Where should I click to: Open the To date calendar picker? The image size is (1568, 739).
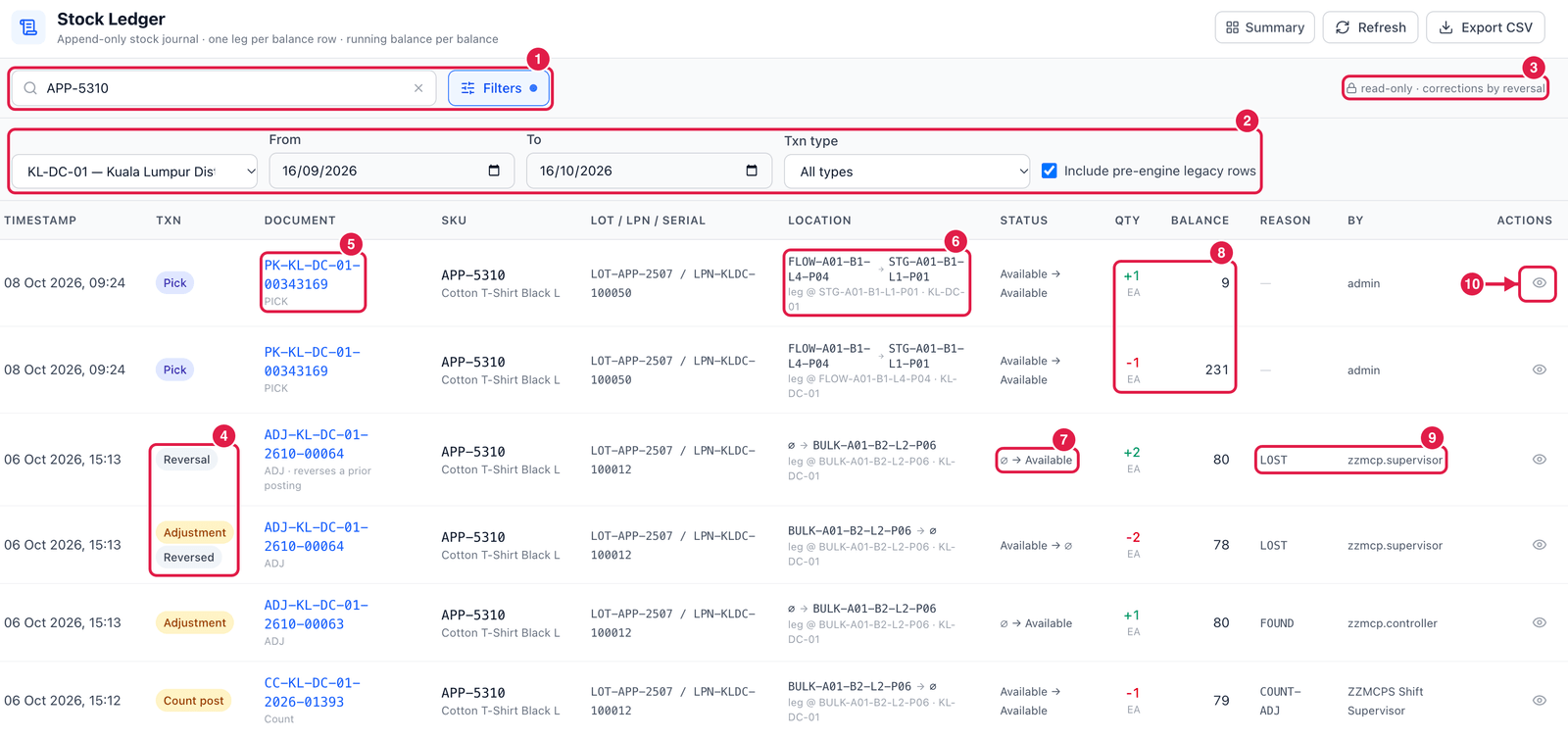(752, 171)
